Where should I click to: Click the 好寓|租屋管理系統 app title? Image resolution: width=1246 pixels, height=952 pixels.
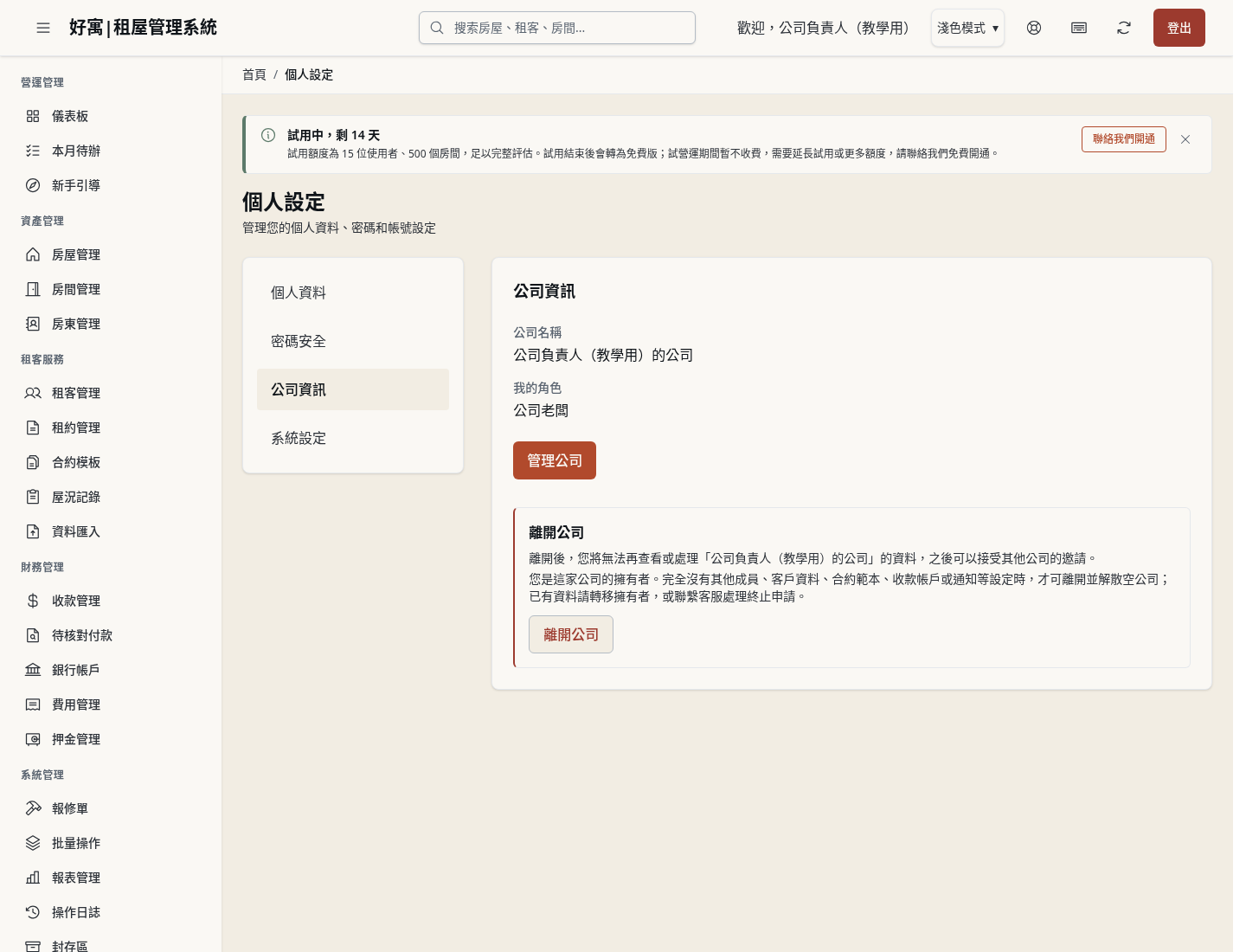point(143,28)
